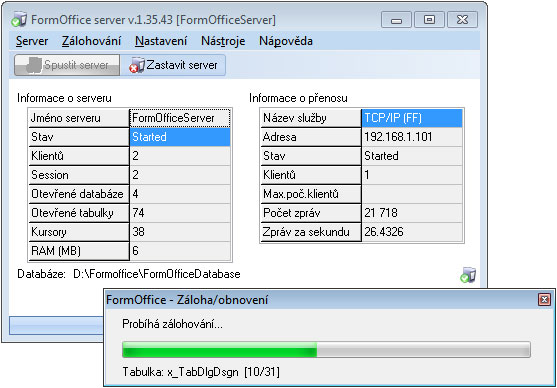Screen dimensions: 557x388
Task: Select the Kursory row header
Action: (x=79, y=232)
